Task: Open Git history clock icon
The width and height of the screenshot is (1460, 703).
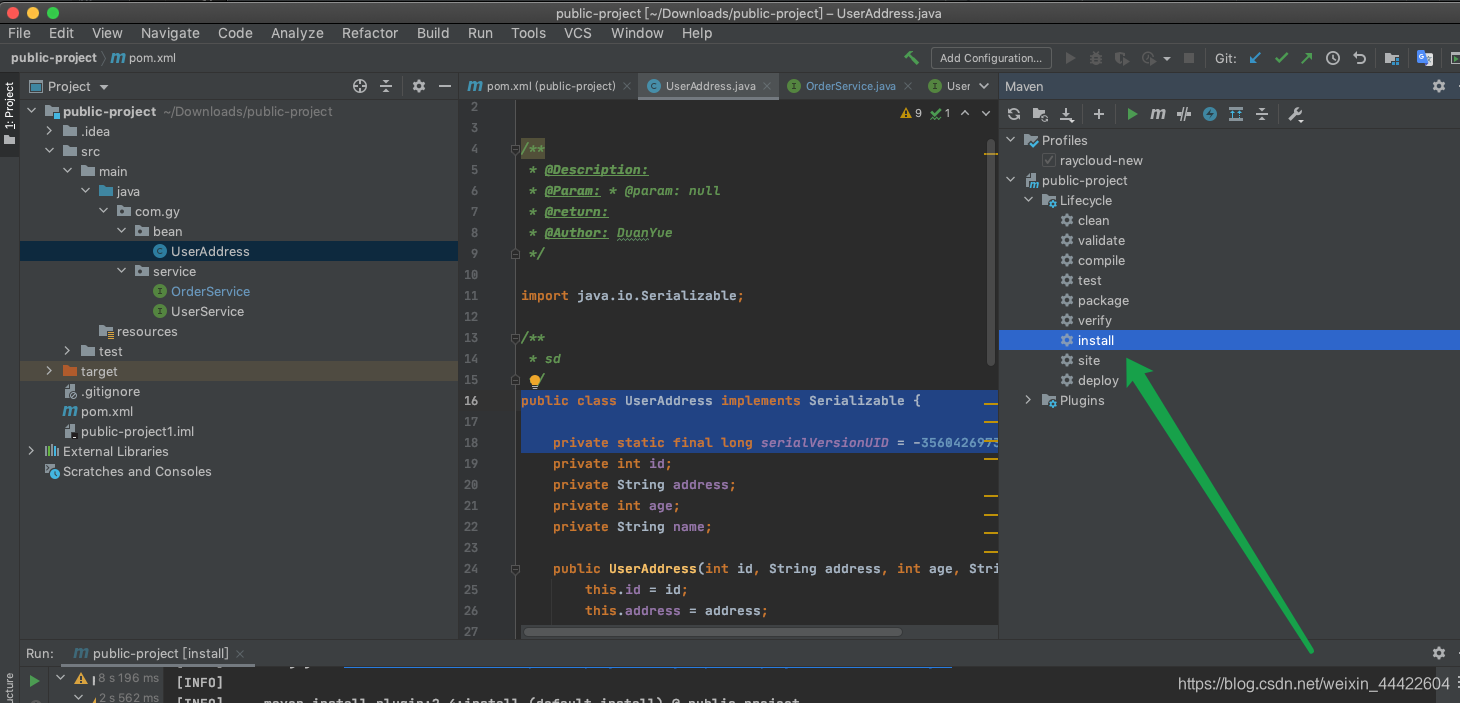Action: point(1333,58)
